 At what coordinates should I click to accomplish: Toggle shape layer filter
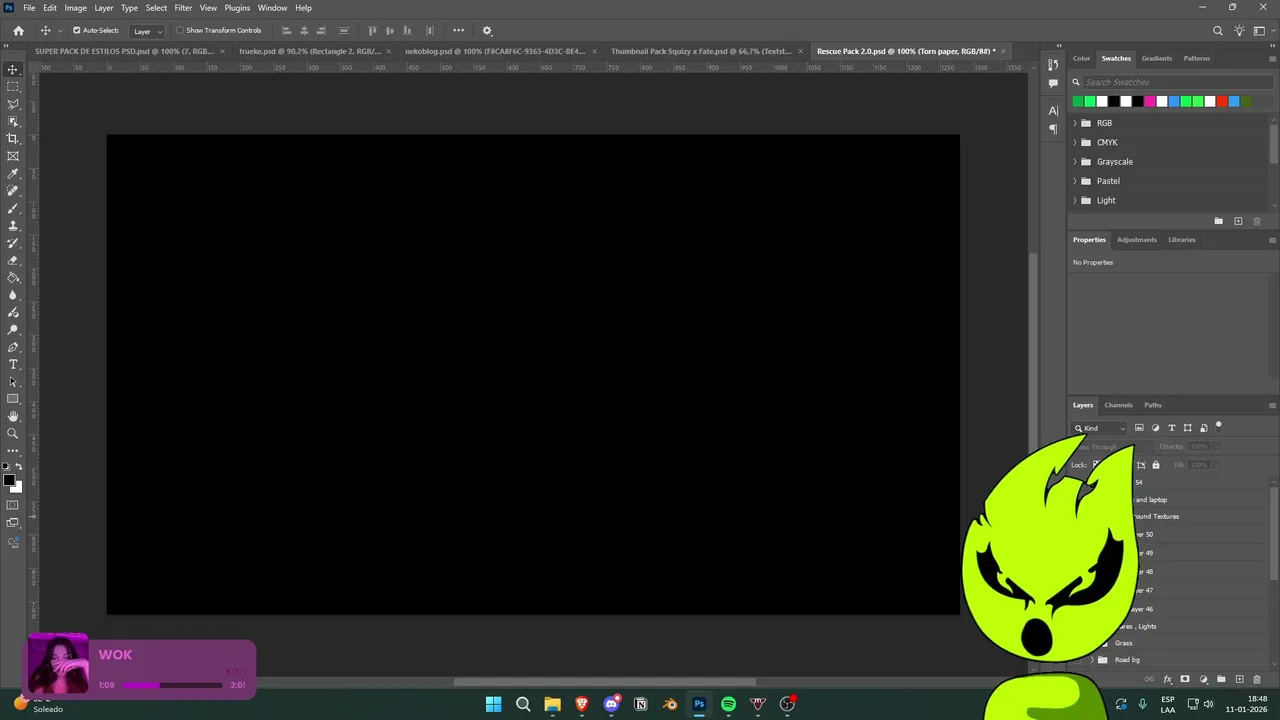(1188, 428)
